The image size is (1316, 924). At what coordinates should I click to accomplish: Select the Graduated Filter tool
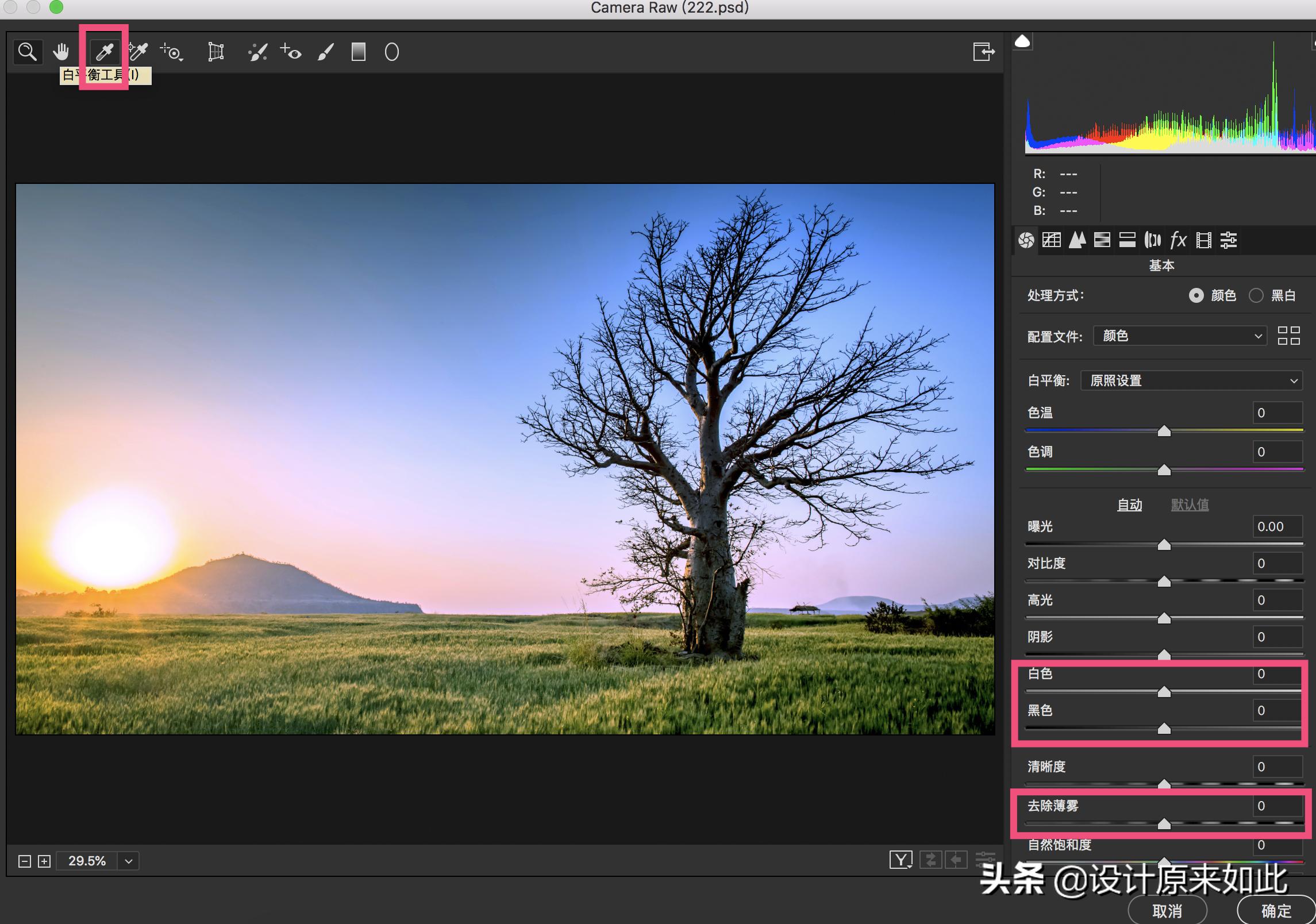359,52
